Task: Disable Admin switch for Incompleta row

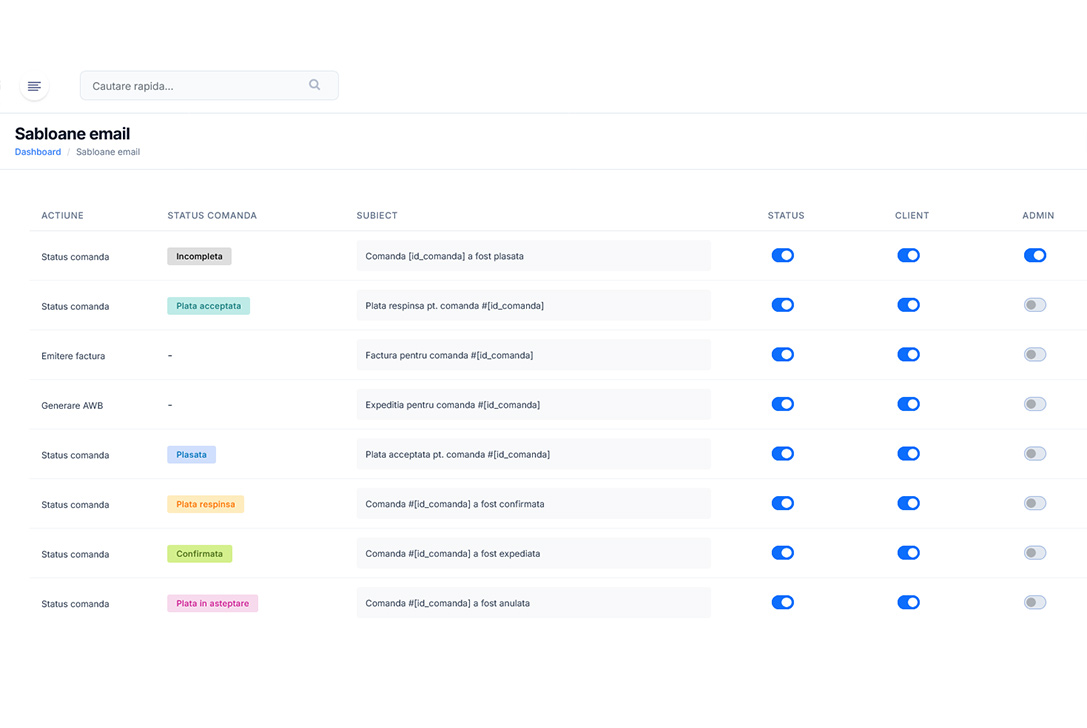Action: pyautogui.click(x=1034, y=255)
